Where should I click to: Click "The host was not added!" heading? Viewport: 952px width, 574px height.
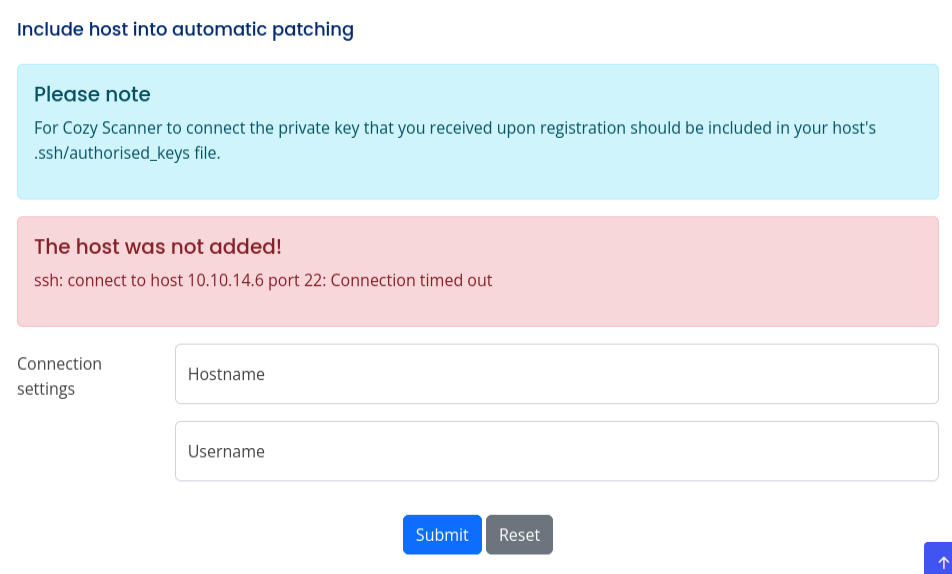coord(158,246)
